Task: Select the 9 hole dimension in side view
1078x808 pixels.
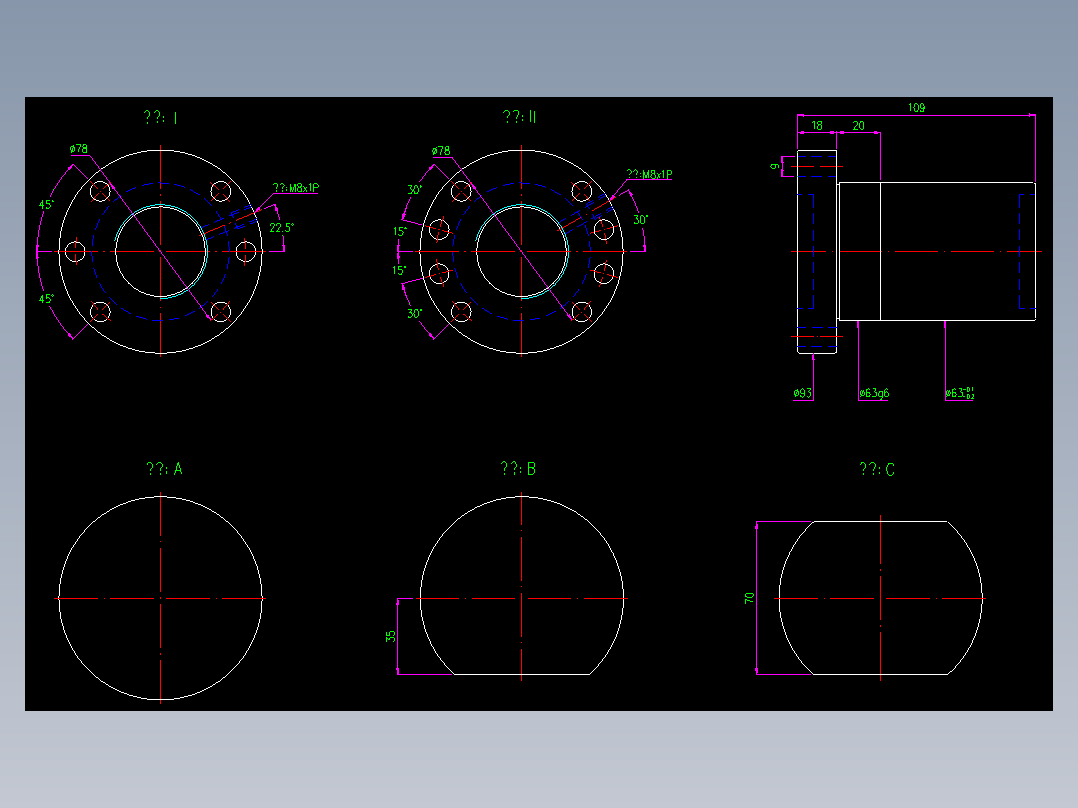Action: click(x=775, y=166)
